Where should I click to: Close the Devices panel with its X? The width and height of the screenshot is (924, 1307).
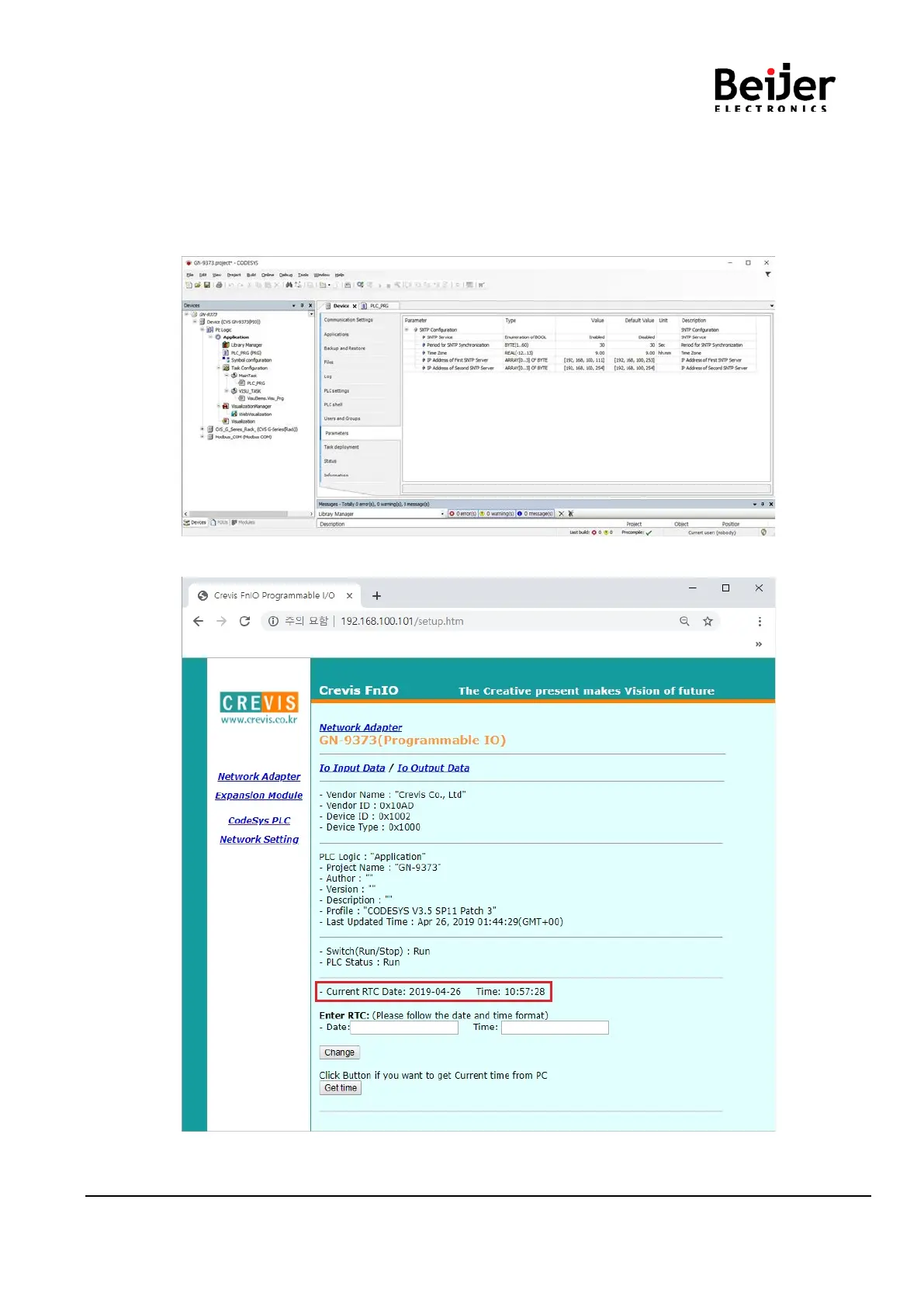pyautogui.click(x=310, y=306)
